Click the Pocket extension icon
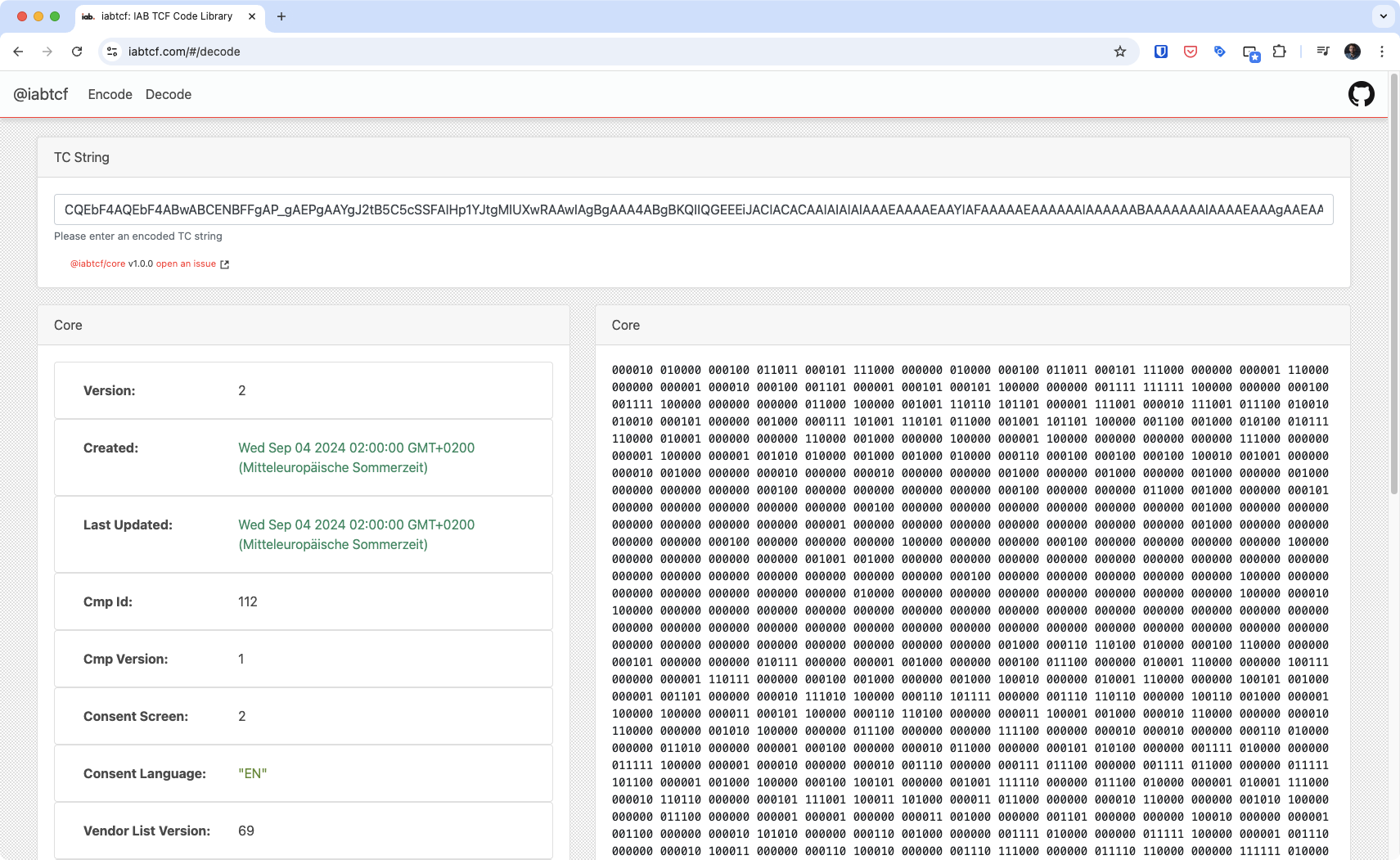The height and width of the screenshot is (860, 1400). [1190, 52]
